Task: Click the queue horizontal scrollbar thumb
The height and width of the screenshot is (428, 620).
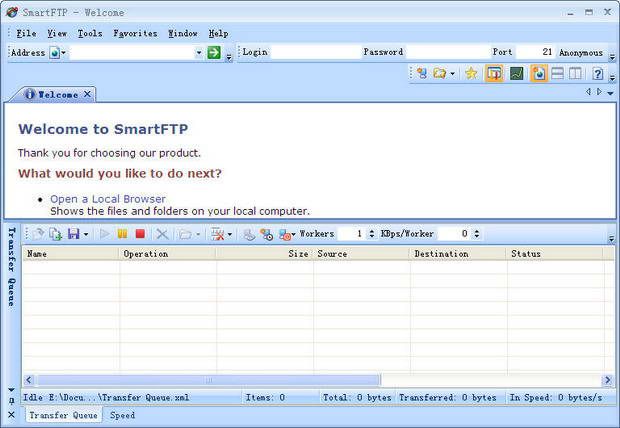Action: [x=208, y=380]
